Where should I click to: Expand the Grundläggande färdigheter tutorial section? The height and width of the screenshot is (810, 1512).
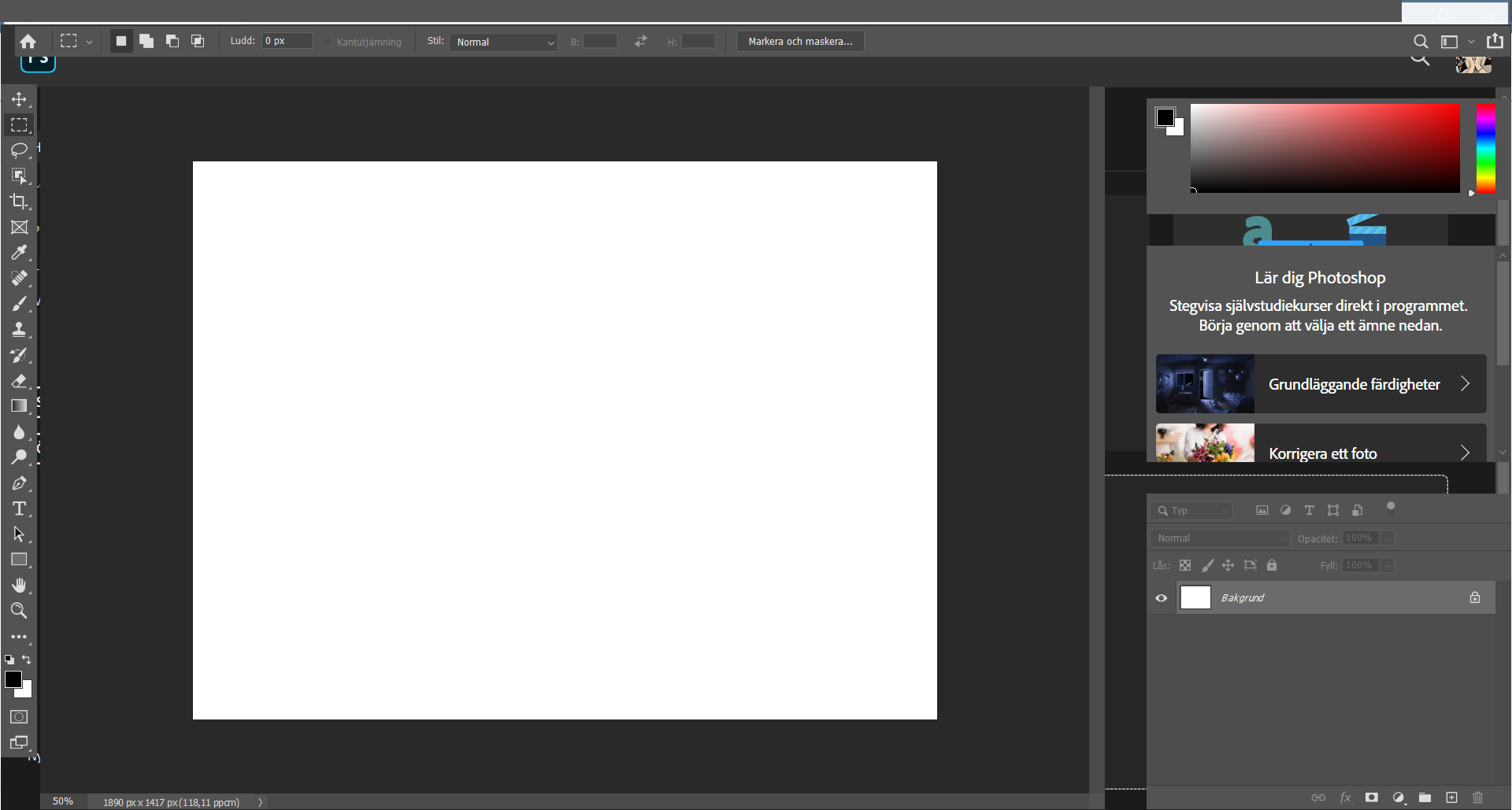click(1466, 383)
